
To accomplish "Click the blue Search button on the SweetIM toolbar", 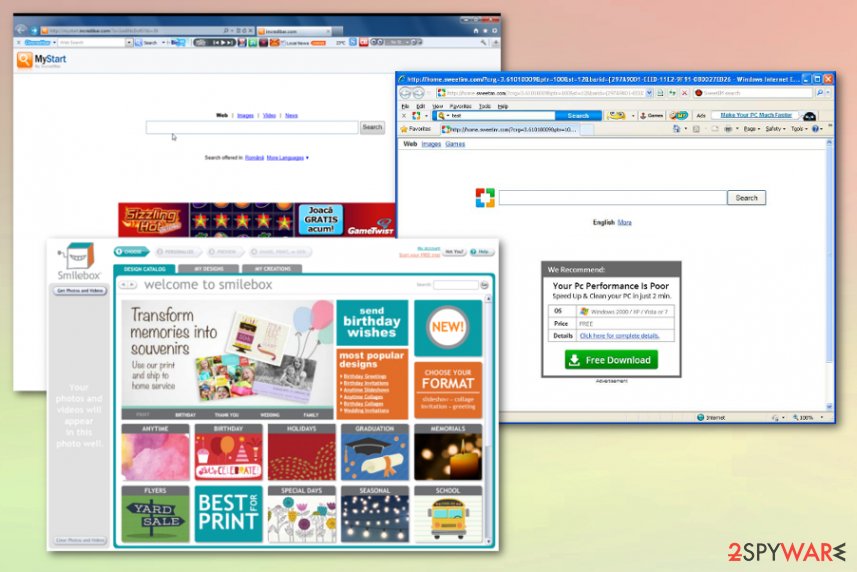I will 578,116.
